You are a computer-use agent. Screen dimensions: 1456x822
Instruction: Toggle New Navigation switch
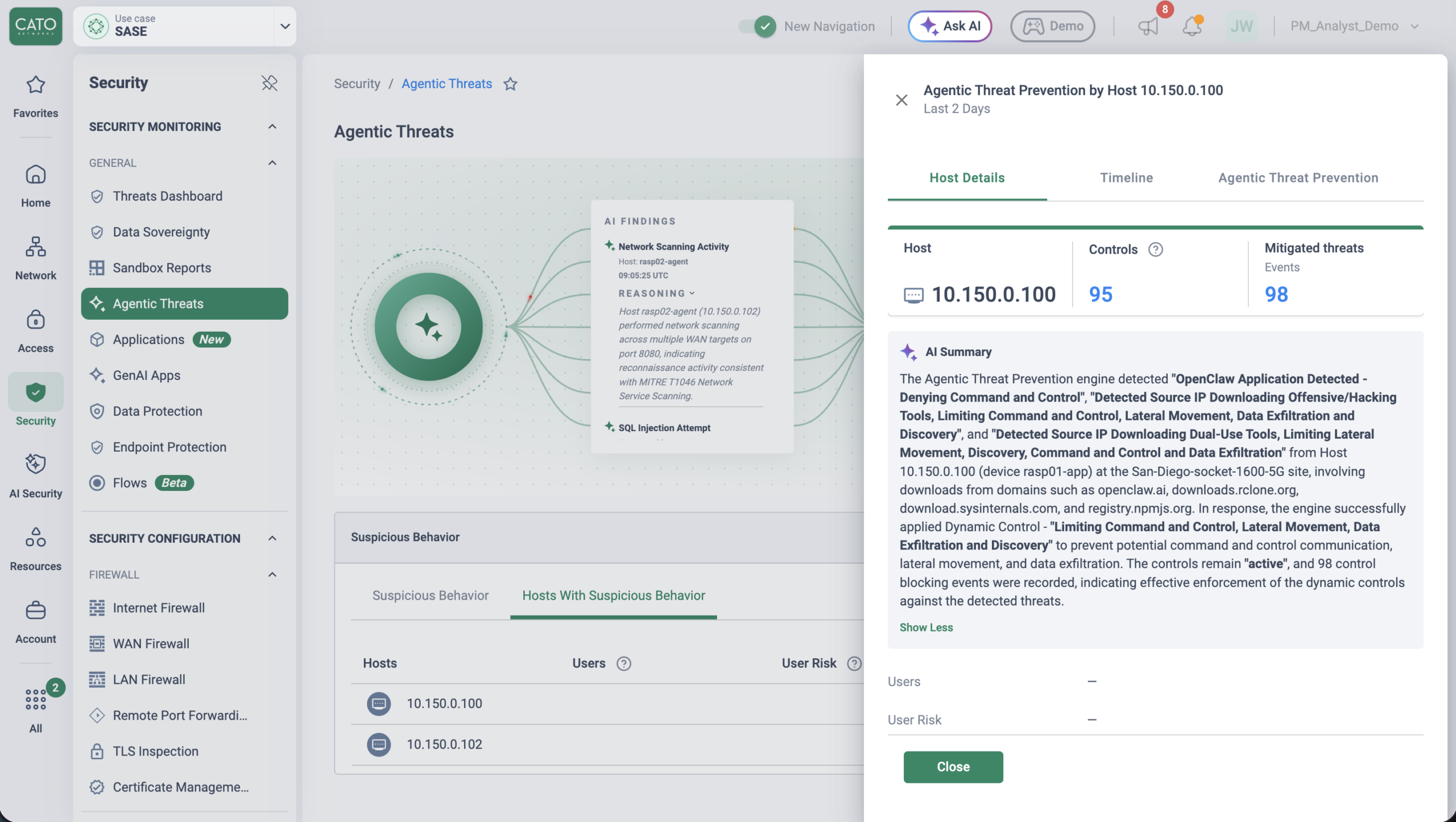pyautogui.click(x=758, y=26)
